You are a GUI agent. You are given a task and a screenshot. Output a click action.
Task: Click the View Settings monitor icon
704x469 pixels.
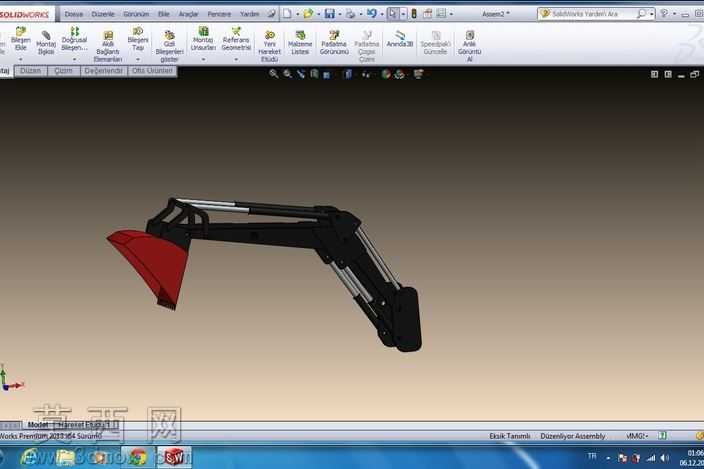tap(418, 74)
